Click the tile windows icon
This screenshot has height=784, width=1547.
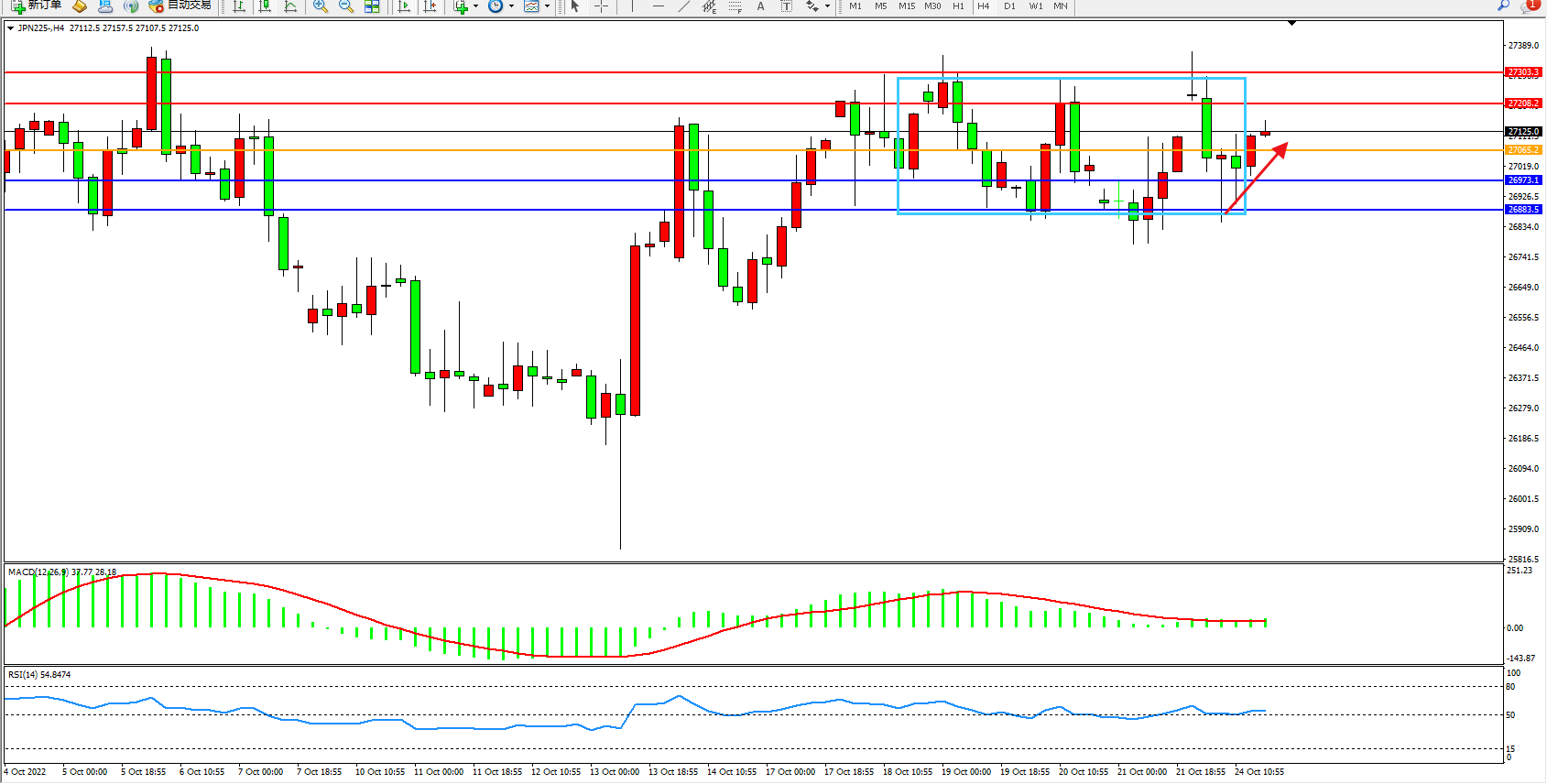(372, 6)
